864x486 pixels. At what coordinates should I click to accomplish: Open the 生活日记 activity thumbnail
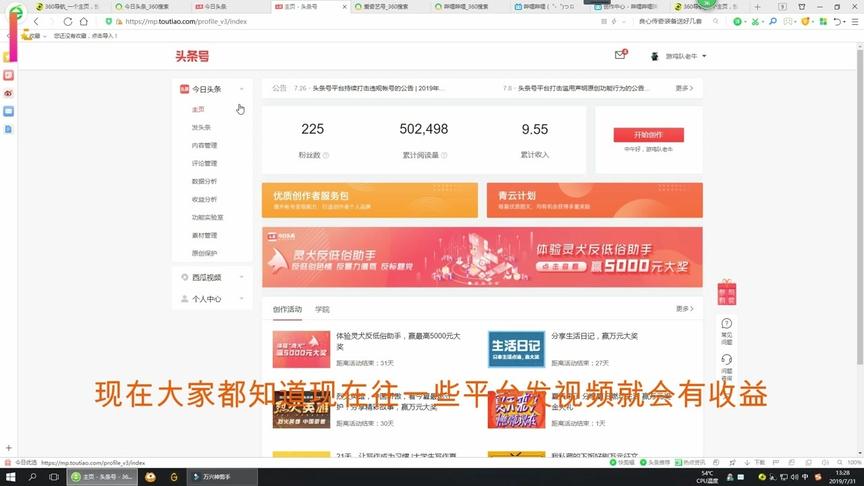click(516, 349)
